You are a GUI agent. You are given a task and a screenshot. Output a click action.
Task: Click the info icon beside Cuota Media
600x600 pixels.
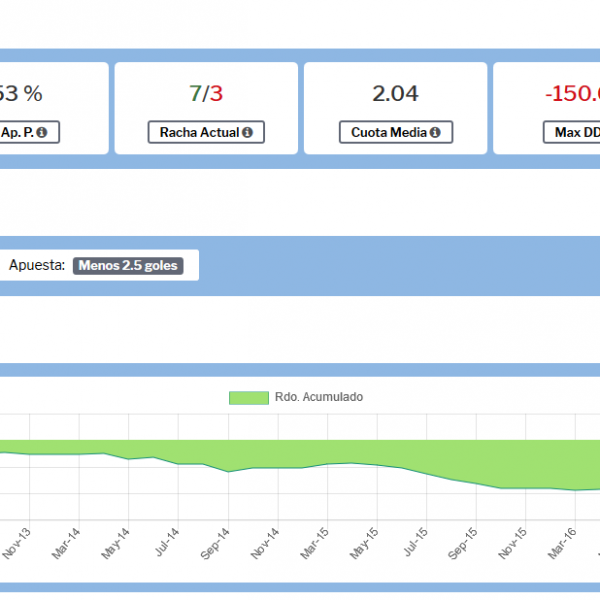(x=435, y=132)
